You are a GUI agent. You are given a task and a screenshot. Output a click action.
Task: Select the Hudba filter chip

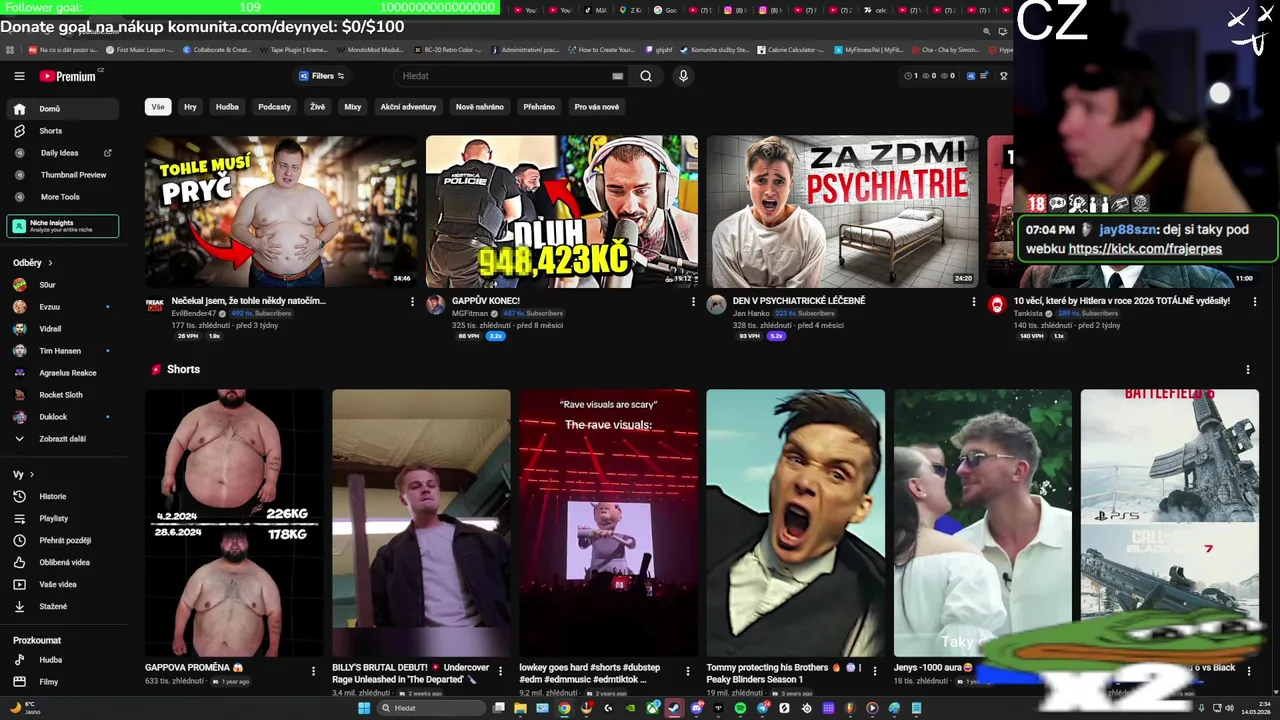(x=227, y=107)
